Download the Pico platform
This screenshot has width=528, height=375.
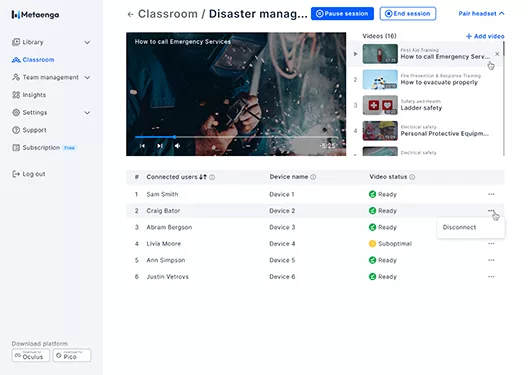pos(72,355)
